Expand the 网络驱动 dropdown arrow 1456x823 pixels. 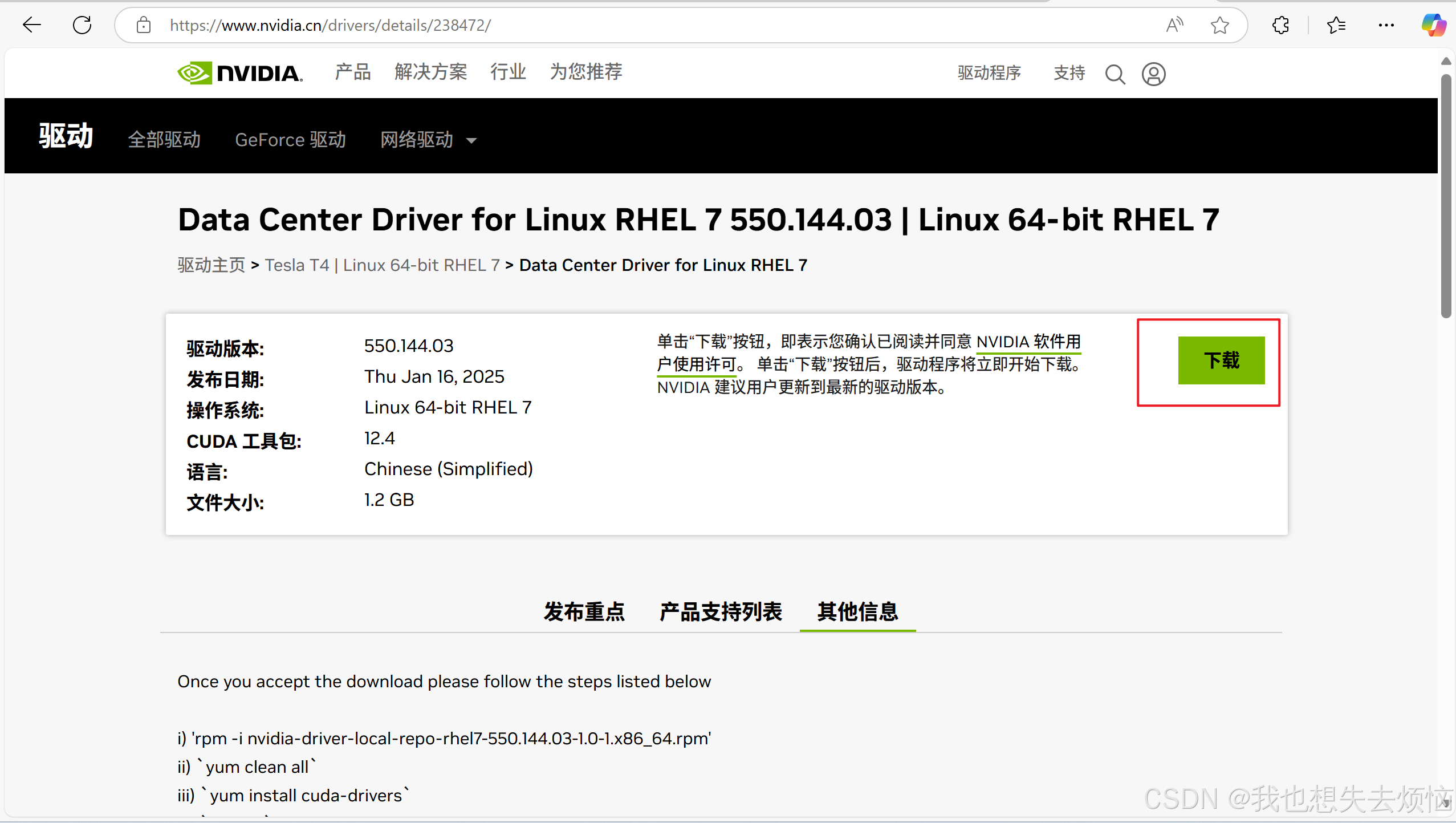click(471, 140)
